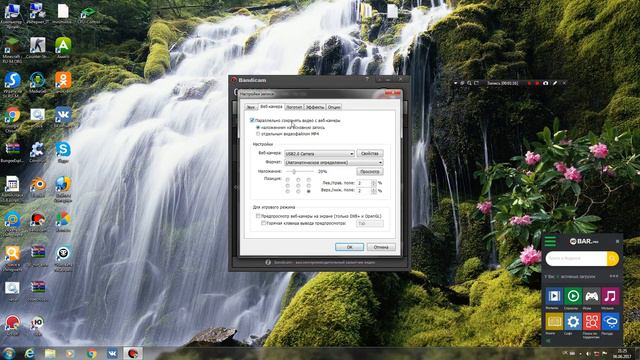Select overlay on main recording radio option

point(258,127)
